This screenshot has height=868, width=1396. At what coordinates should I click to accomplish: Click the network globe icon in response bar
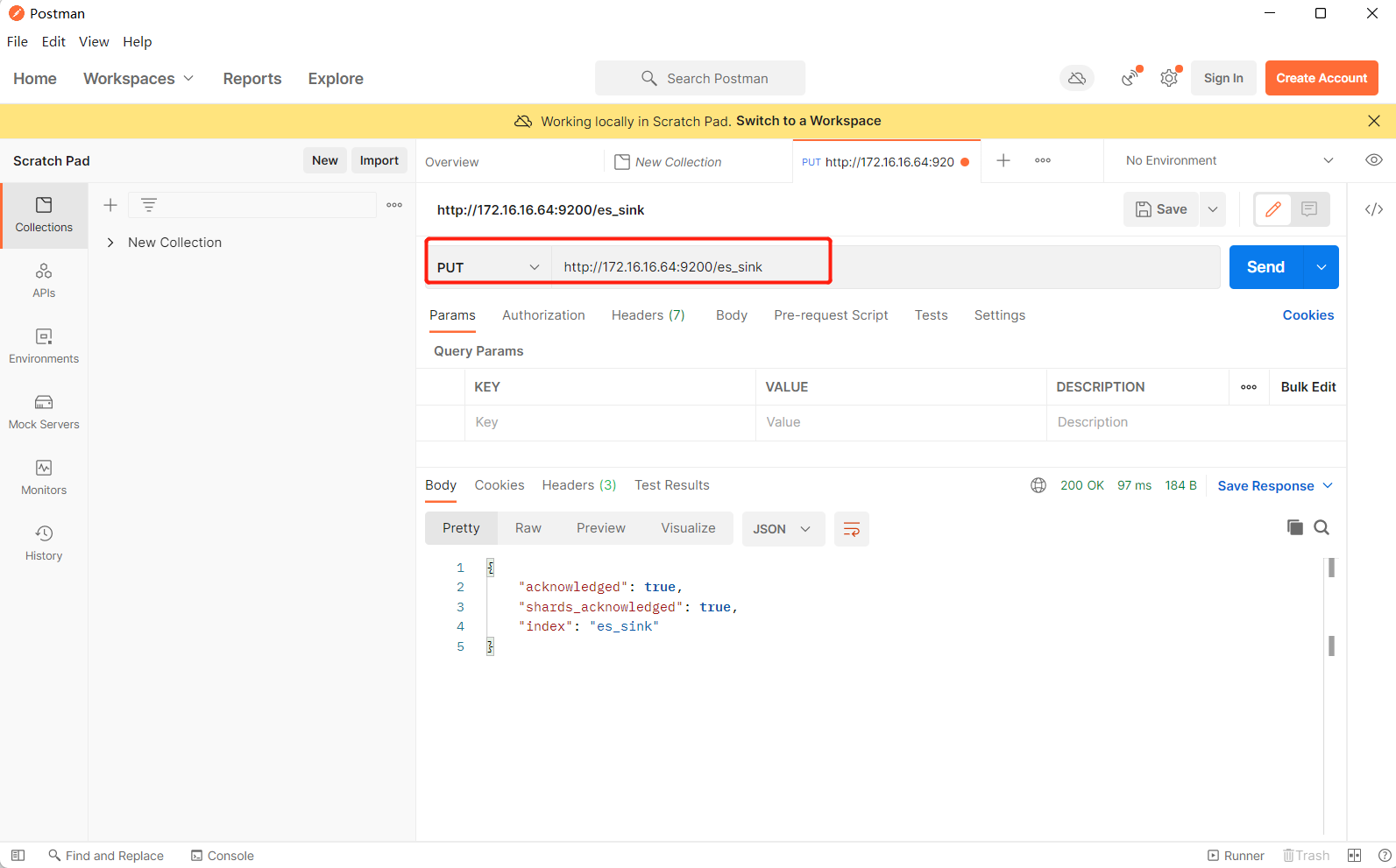coord(1038,485)
